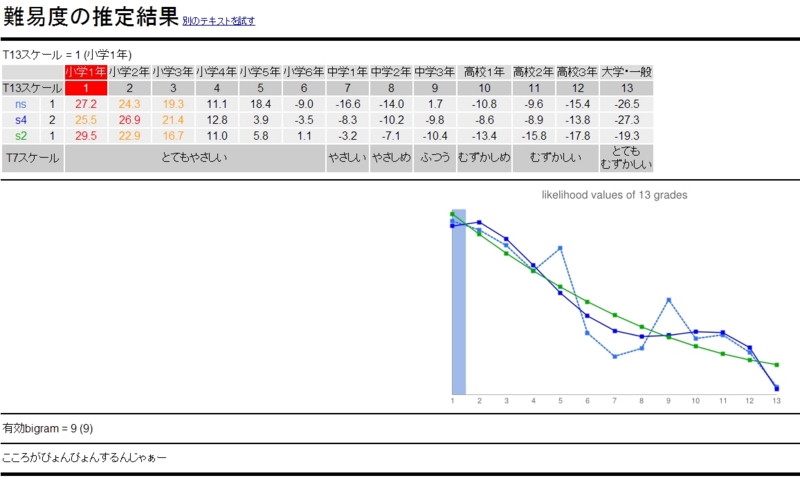Select the s4 value -27.3

(627, 120)
